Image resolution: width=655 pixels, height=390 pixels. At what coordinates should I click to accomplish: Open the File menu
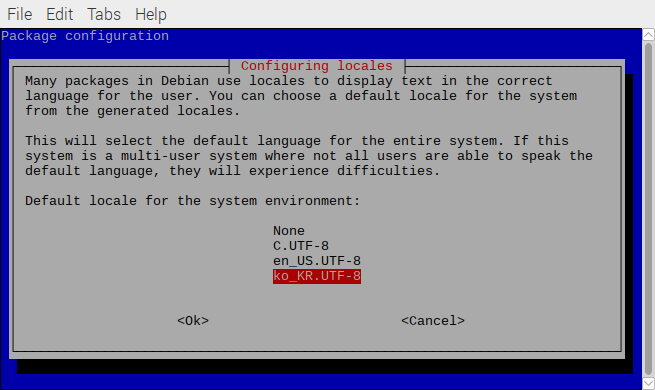click(x=20, y=14)
